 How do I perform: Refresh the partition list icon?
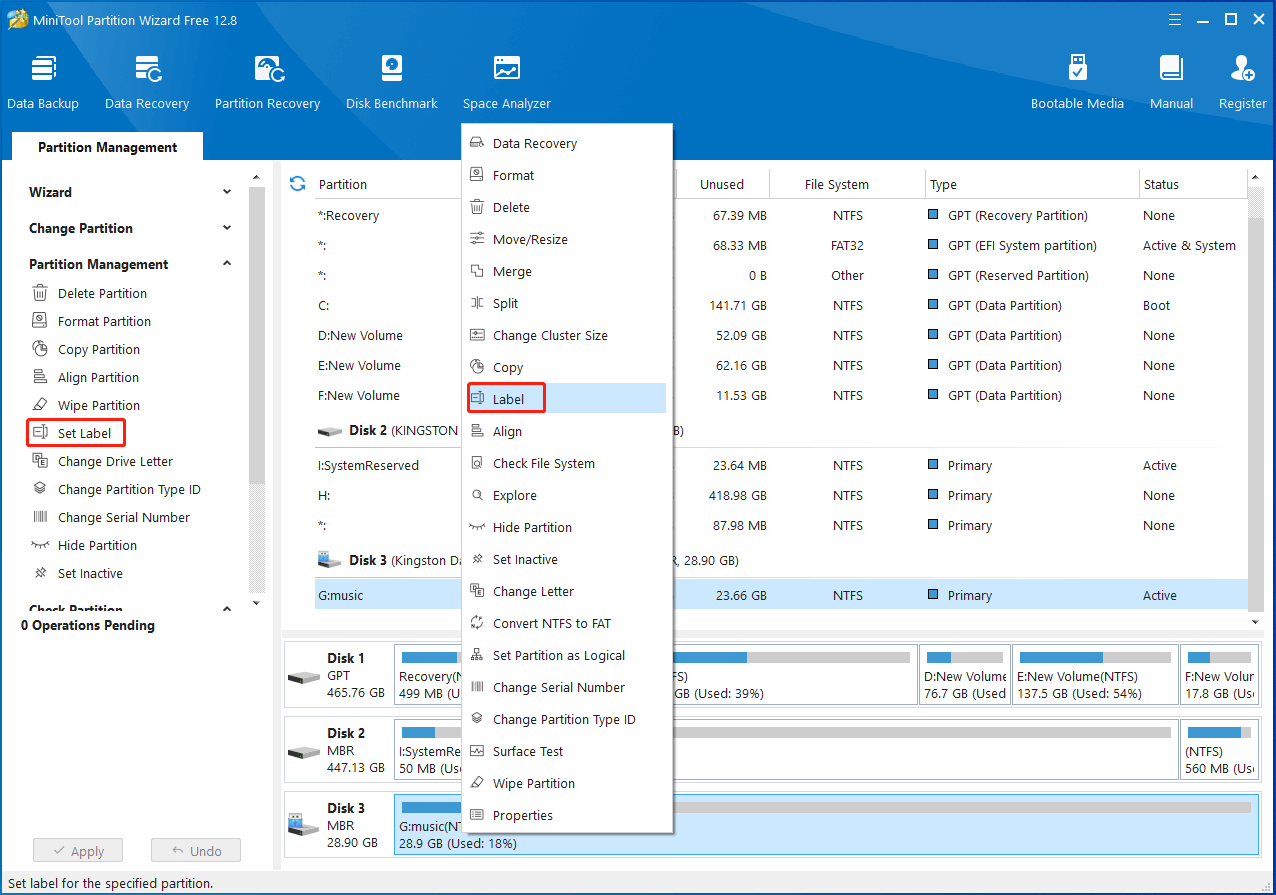click(x=297, y=184)
